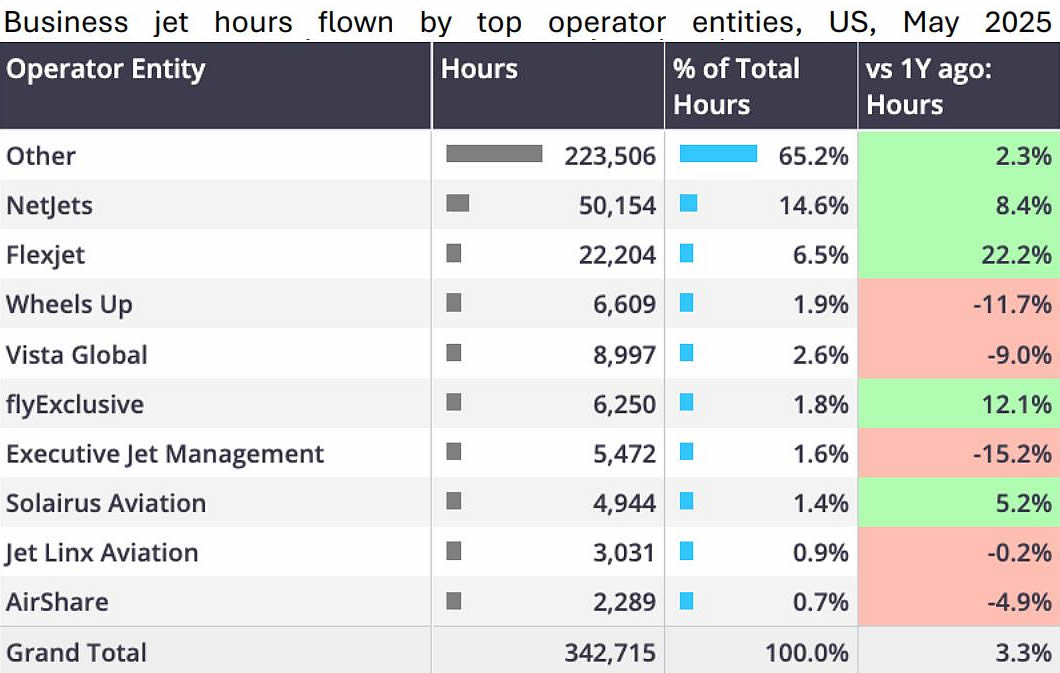Screen dimensions: 1060x673
Task: Select Wheels Up hours value 6,609
Action: point(625,305)
